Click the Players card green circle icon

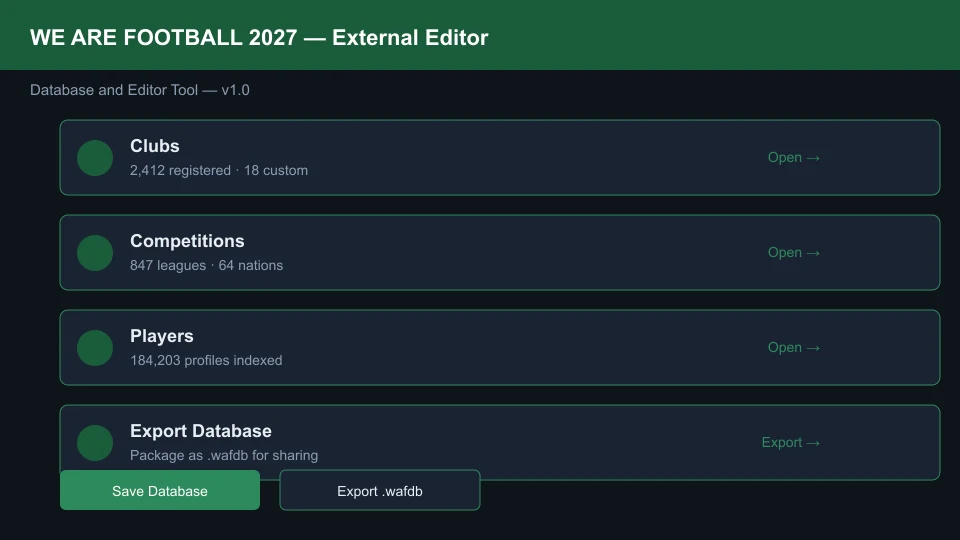(95, 348)
